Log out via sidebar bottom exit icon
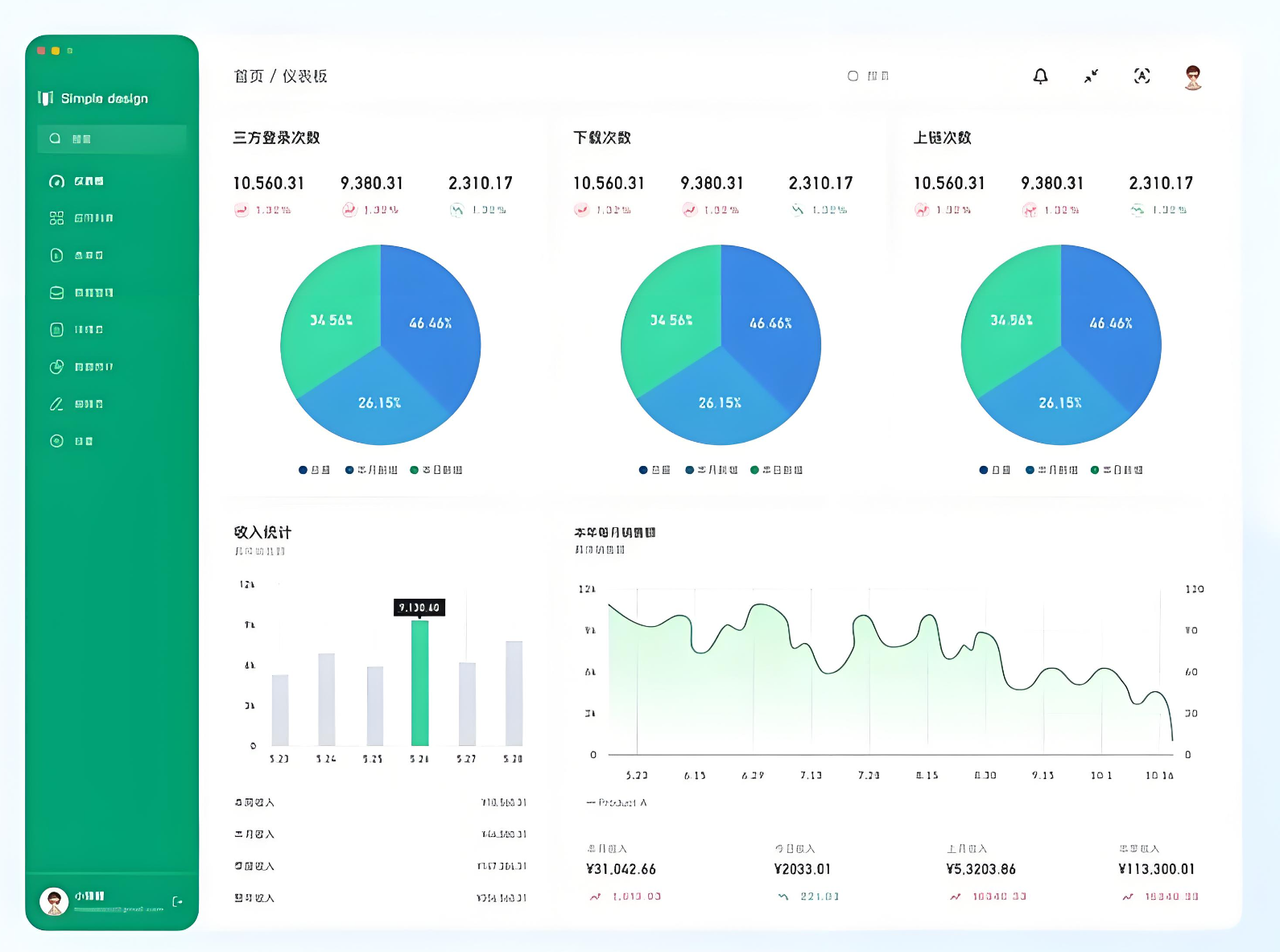1280x952 pixels. [x=177, y=901]
